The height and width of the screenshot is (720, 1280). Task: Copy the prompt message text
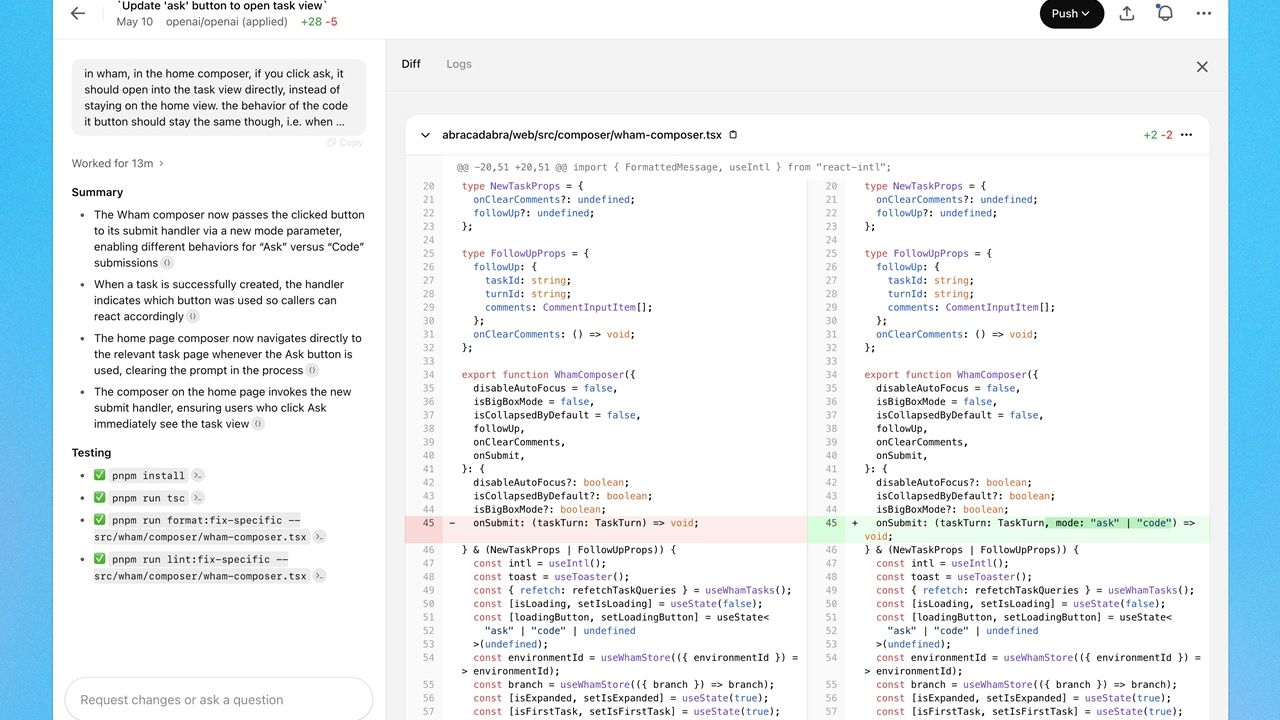click(345, 143)
